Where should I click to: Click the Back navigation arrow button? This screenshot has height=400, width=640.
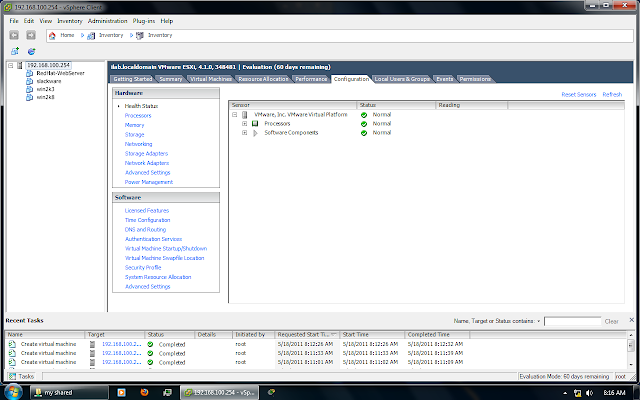click(14, 35)
